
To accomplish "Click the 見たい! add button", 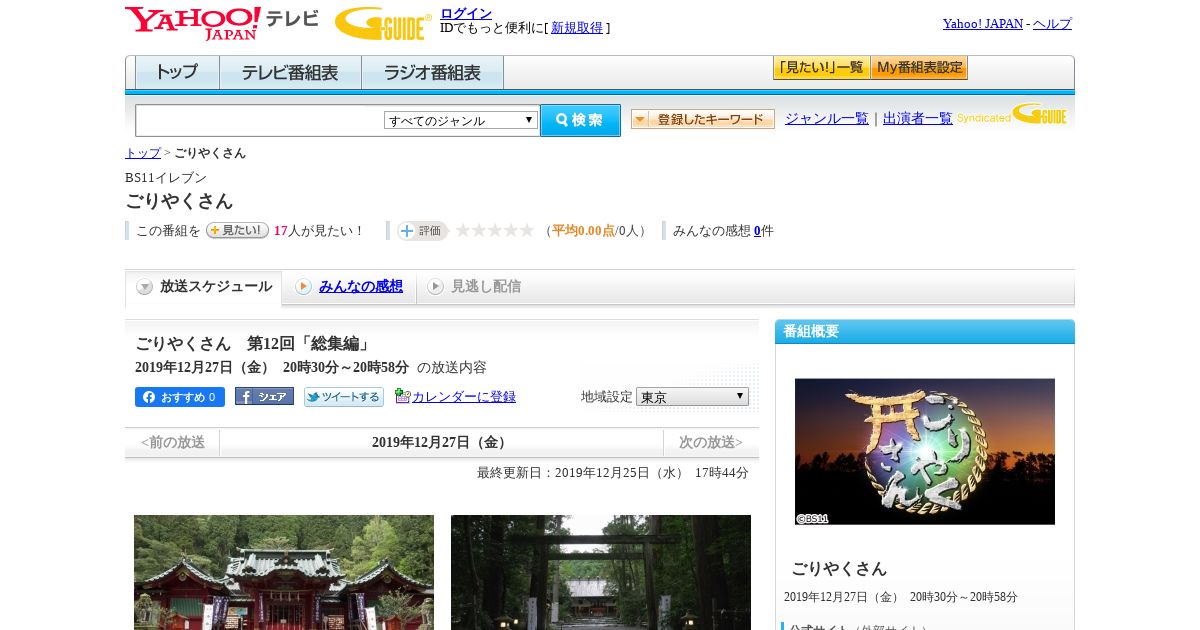I will tap(237, 230).
